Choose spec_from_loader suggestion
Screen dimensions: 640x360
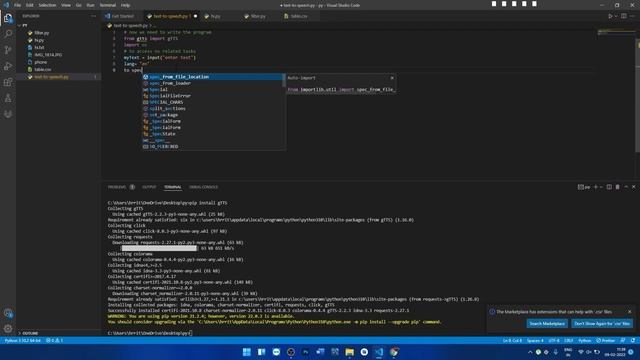pos(212,83)
